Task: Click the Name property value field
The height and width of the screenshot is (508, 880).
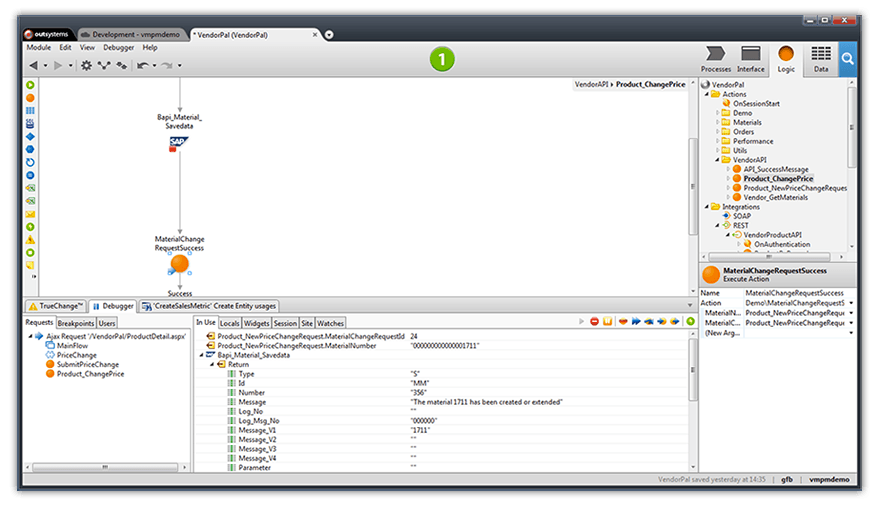Action: tap(799, 293)
